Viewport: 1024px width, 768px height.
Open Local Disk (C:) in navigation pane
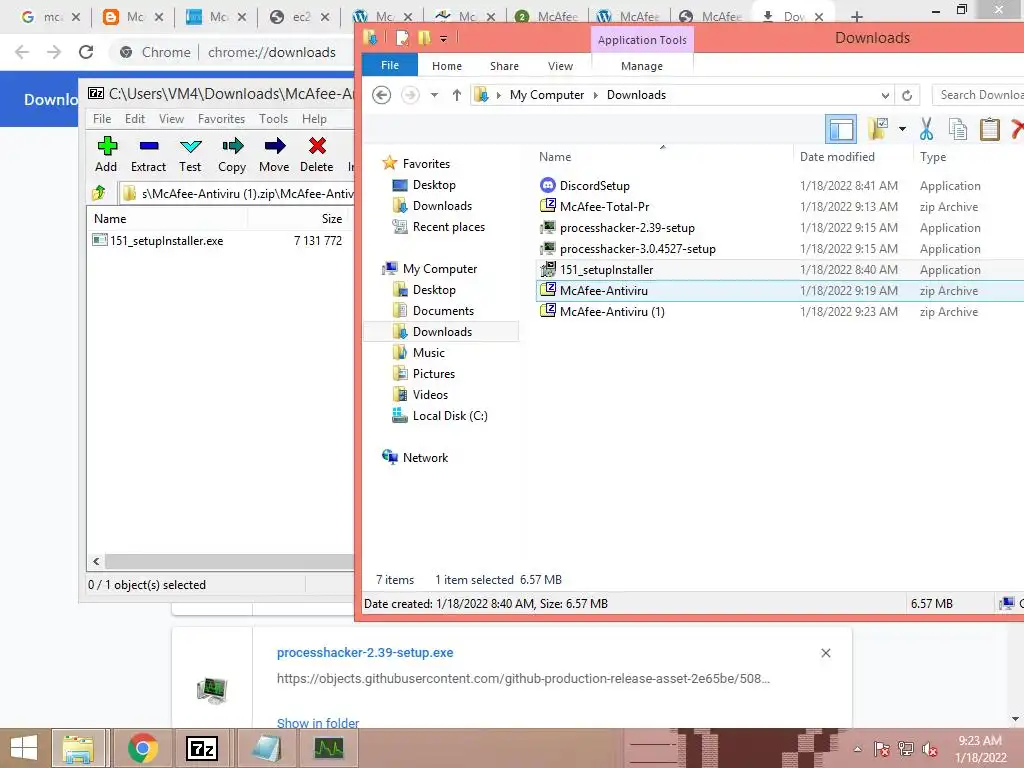[450, 416]
